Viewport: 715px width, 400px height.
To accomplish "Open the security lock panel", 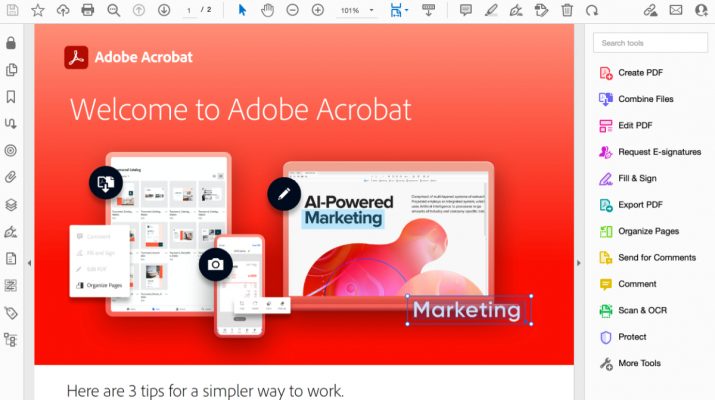I will [x=11, y=43].
